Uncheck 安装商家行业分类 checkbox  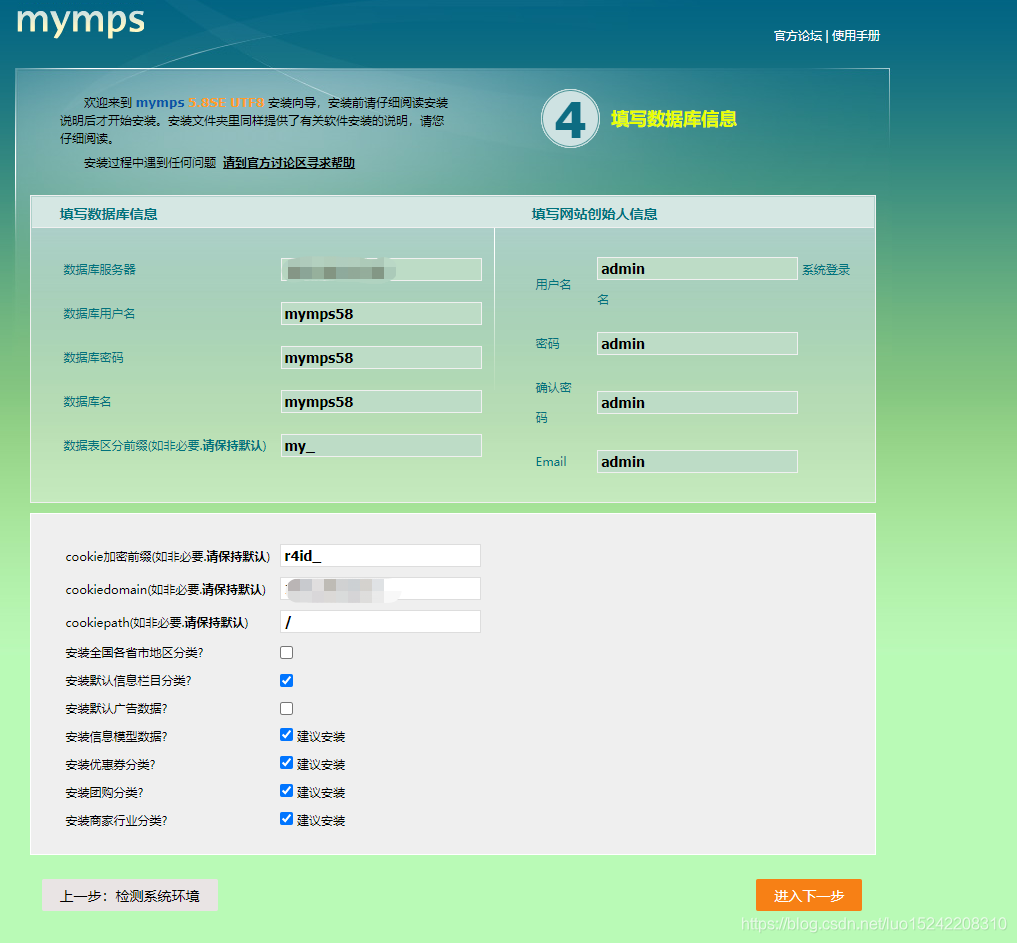point(287,818)
